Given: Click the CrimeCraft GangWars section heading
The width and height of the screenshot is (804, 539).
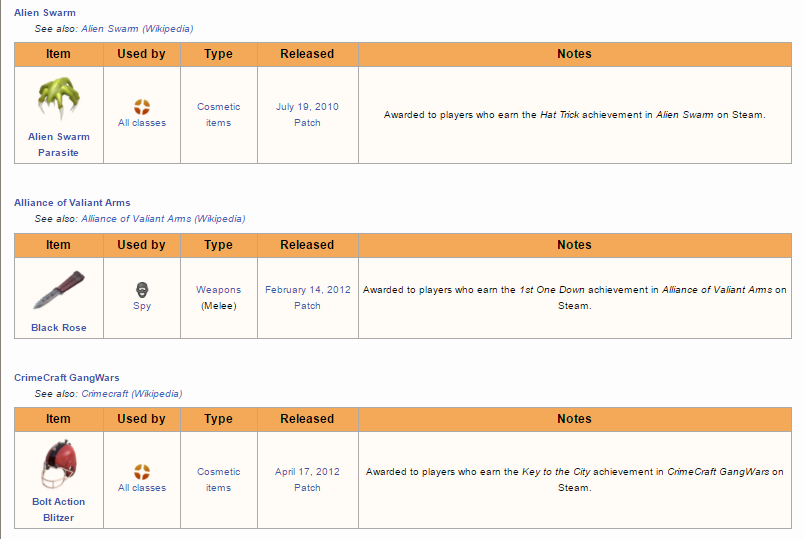Looking at the screenshot, I should point(67,378).
